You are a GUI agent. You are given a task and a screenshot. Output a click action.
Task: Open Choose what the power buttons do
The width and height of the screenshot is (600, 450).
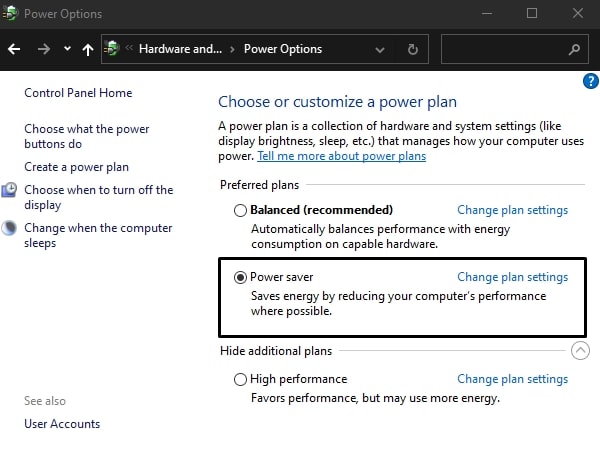click(x=86, y=136)
